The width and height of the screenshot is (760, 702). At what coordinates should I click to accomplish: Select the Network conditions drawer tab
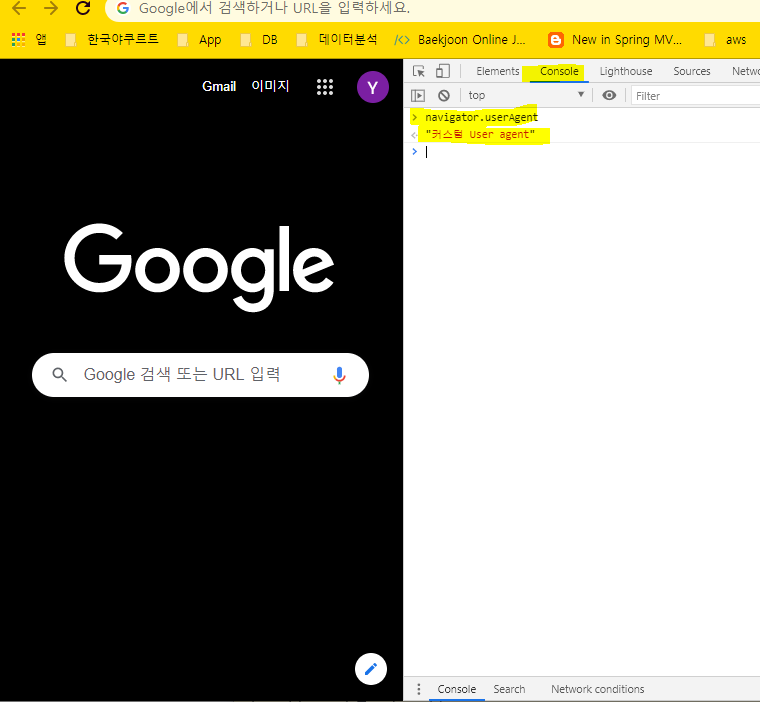pyautogui.click(x=597, y=689)
